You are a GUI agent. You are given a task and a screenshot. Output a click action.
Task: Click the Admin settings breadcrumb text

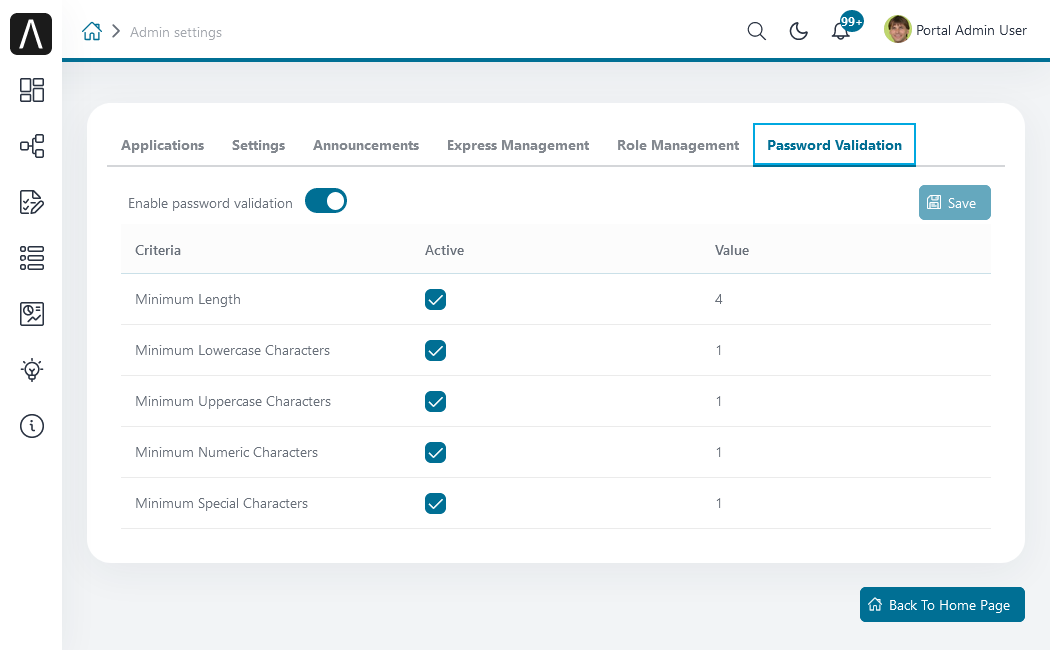point(175,32)
